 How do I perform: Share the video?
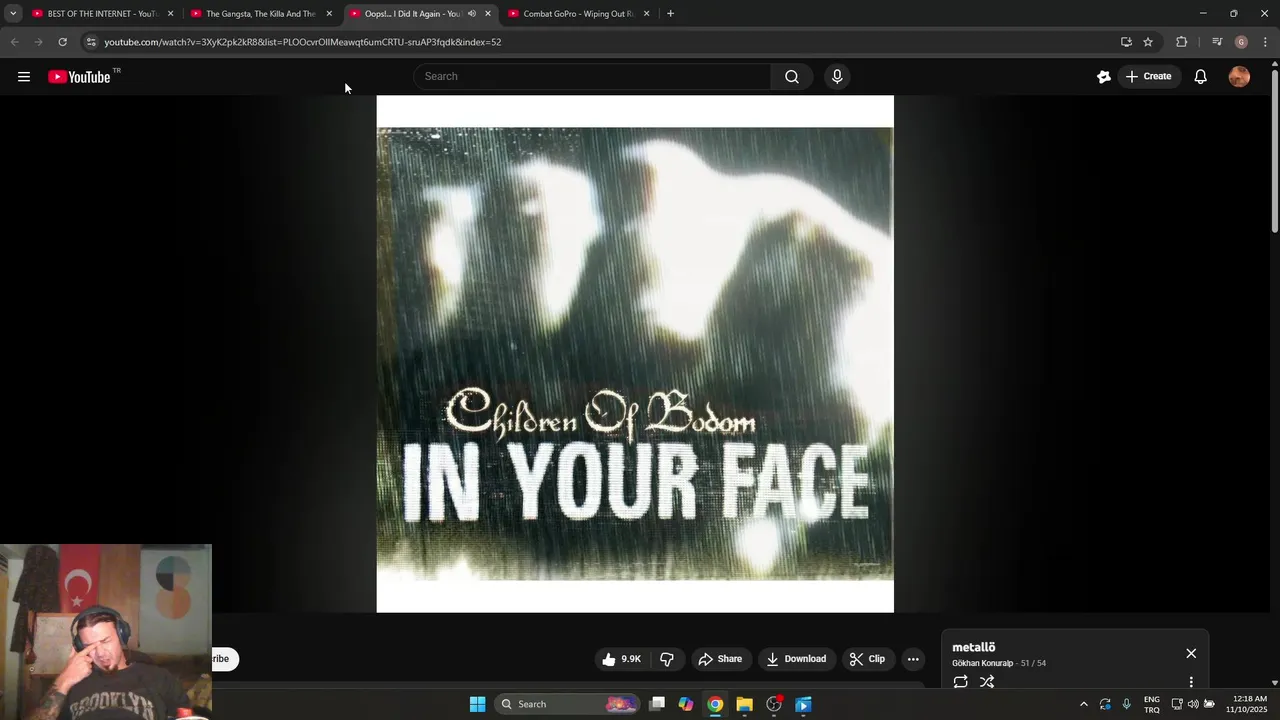[720, 659]
